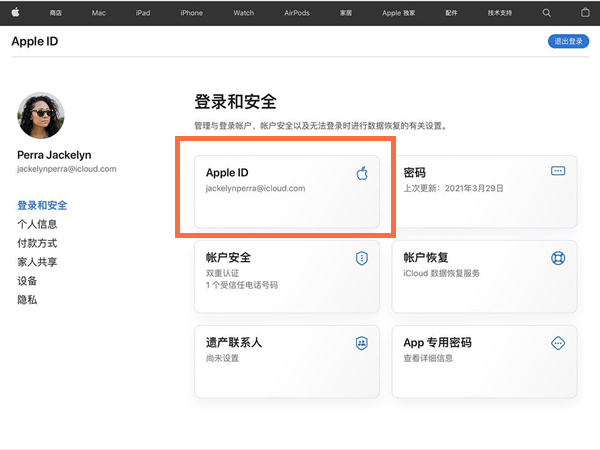600x450 pixels.
Task: Open the search magnifier icon
Action: 547,13
